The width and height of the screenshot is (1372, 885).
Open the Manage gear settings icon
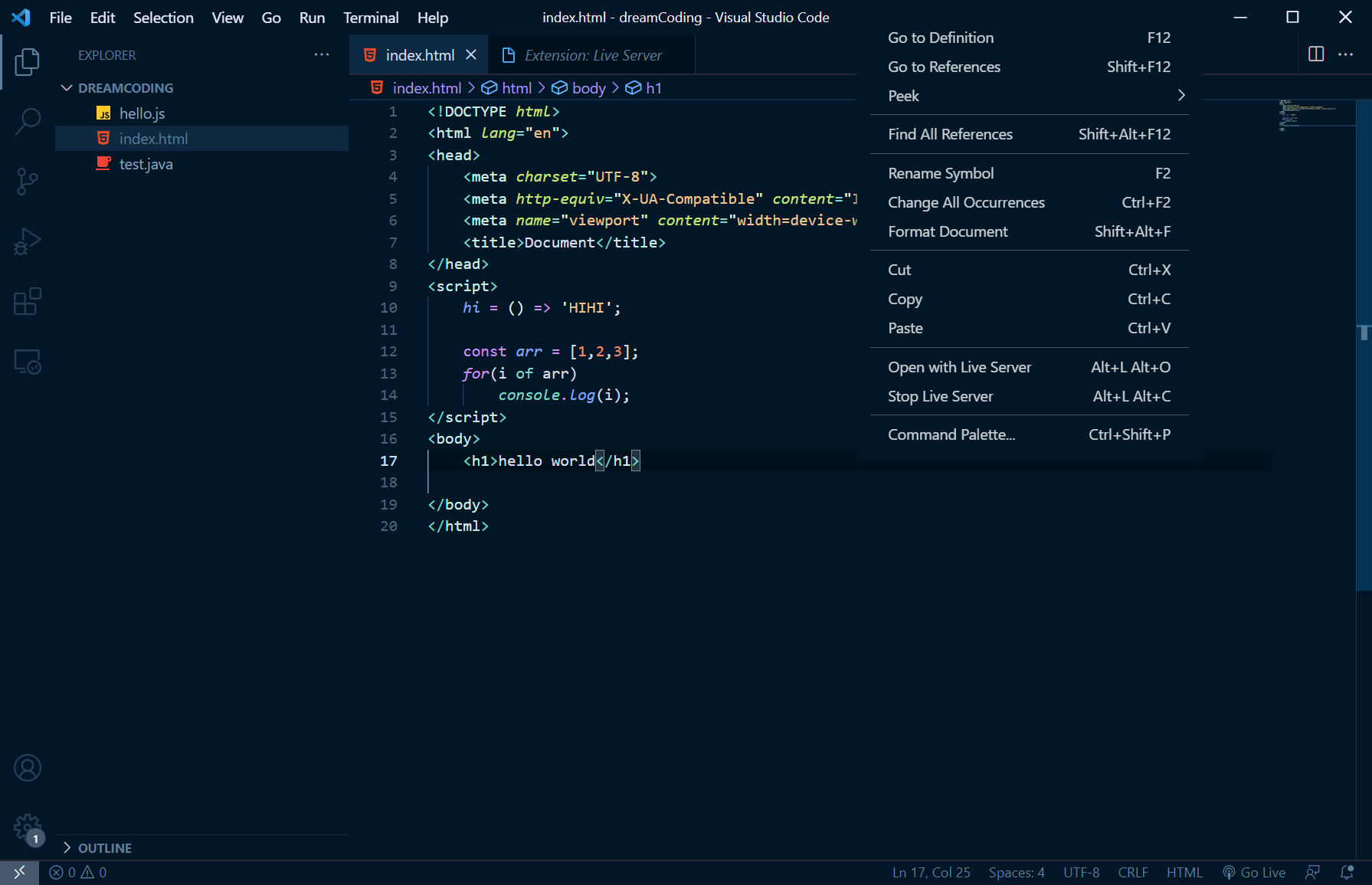tap(27, 828)
